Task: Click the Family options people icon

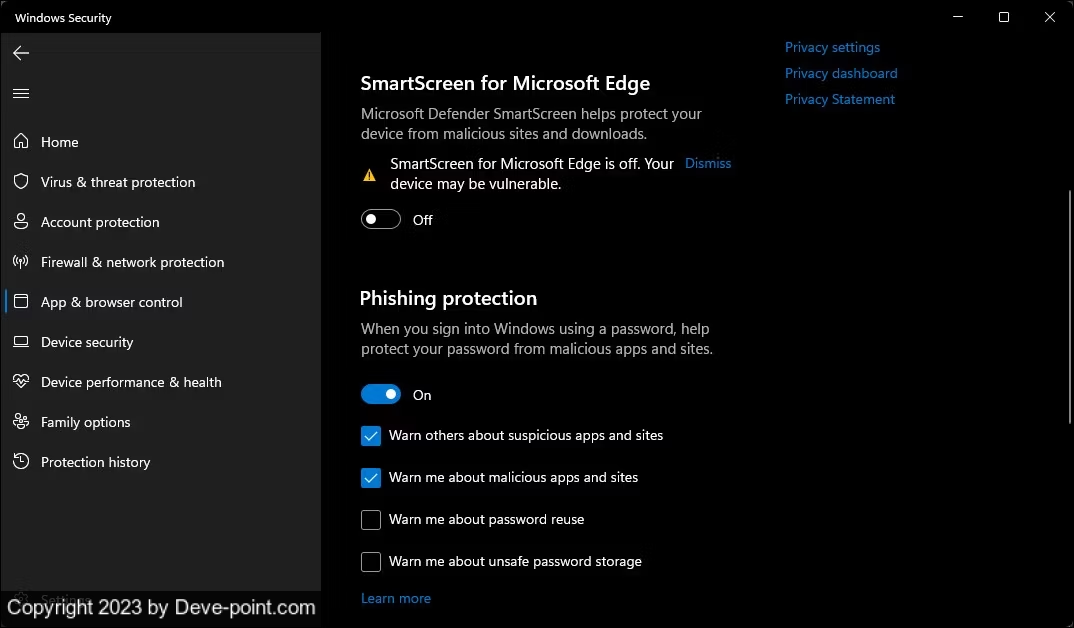Action: tap(21, 421)
